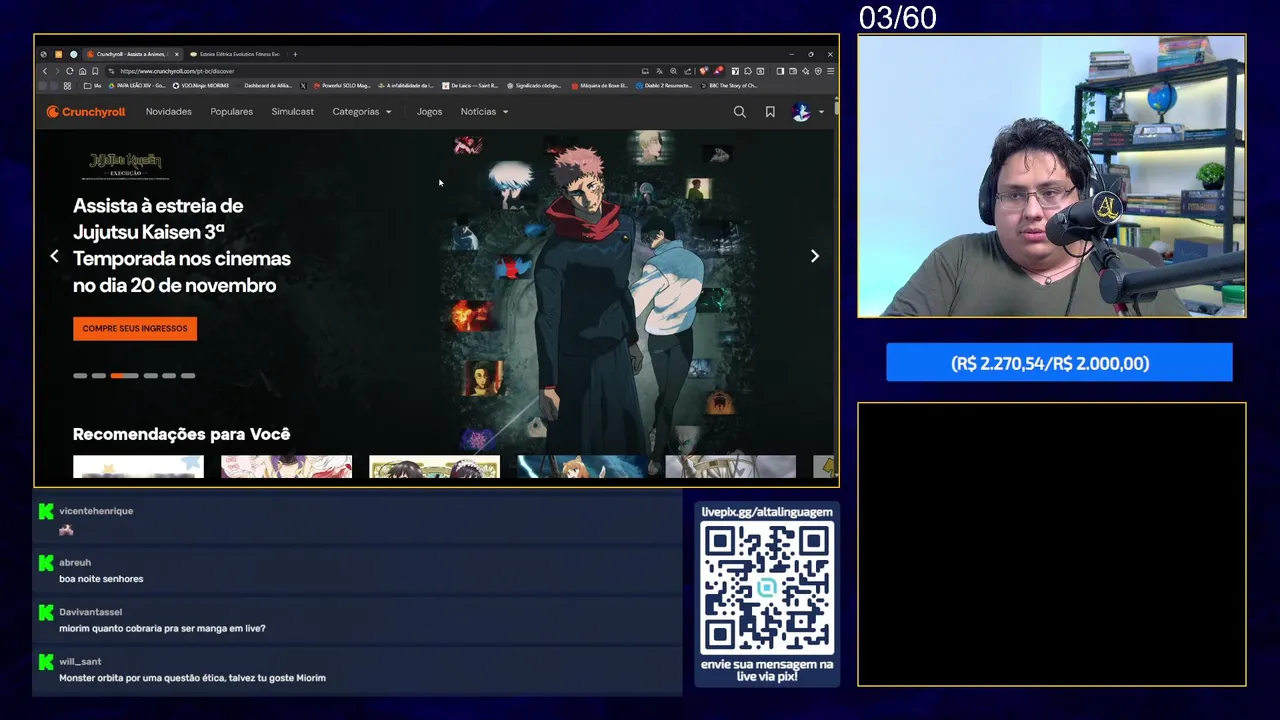Click the zoom magnifier icon in address bar

tap(673, 71)
